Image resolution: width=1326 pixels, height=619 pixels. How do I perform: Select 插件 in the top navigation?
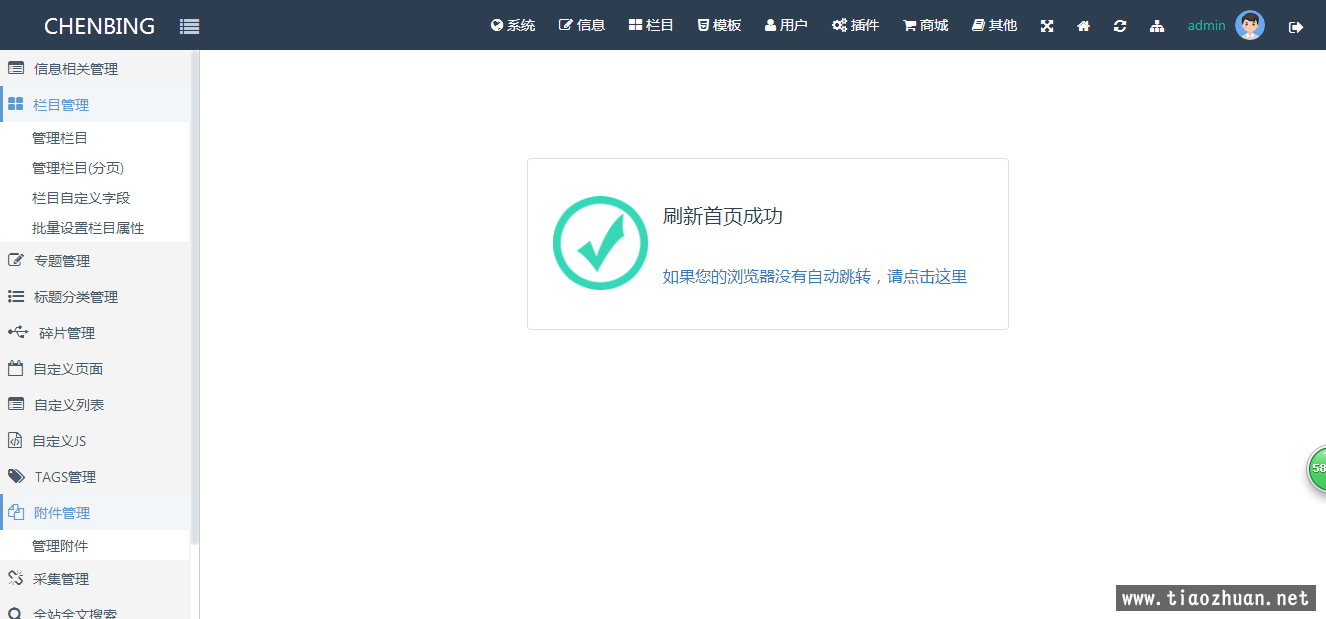click(855, 25)
